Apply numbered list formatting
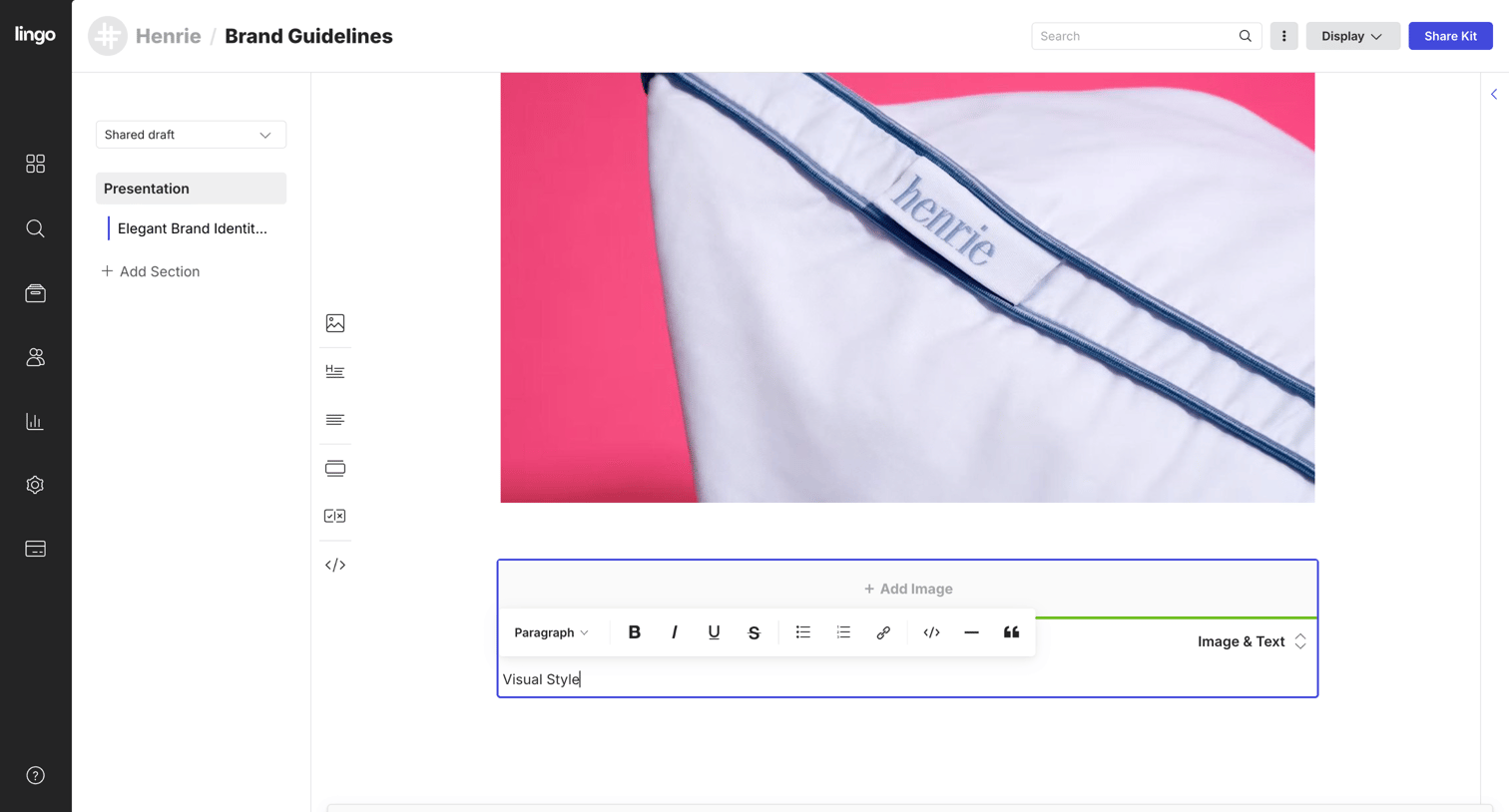Viewport: 1509px width, 812px height. (x=843, y=632)
